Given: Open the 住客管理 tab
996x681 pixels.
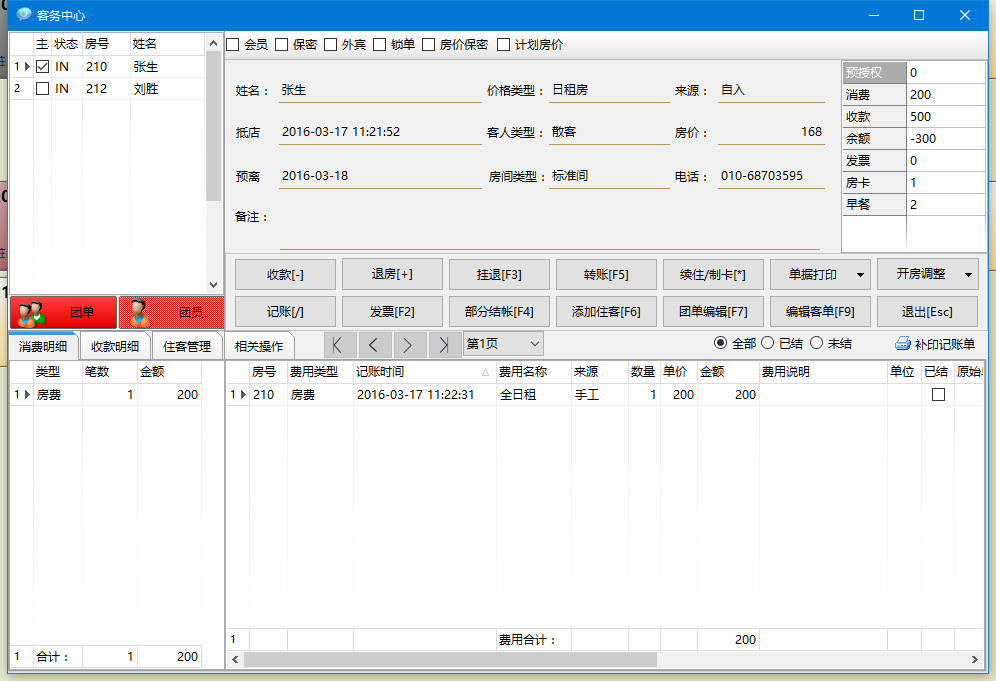Looking at the screenshot, I should point(187,347).
